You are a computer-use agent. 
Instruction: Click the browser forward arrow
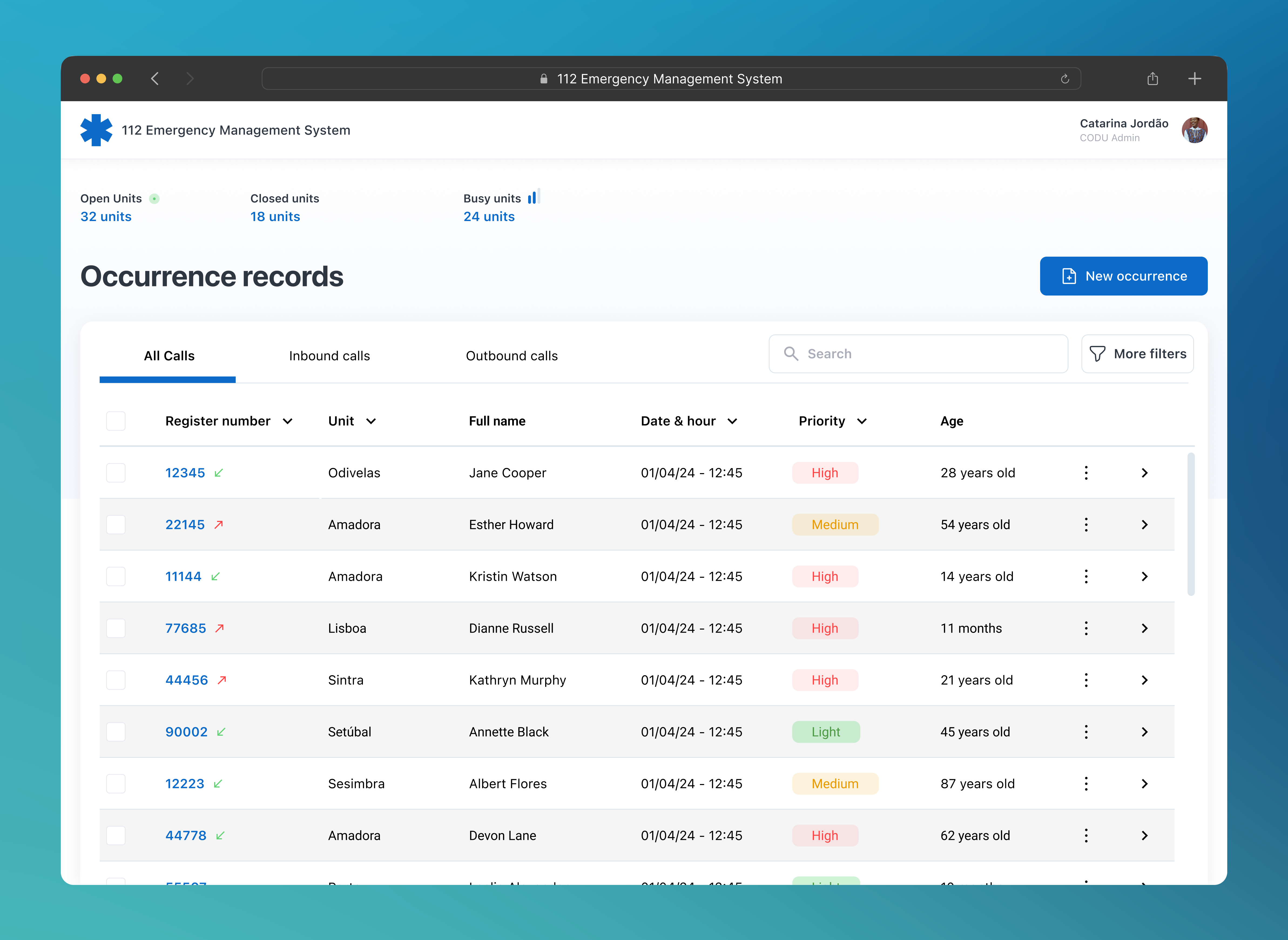[190, 79]
